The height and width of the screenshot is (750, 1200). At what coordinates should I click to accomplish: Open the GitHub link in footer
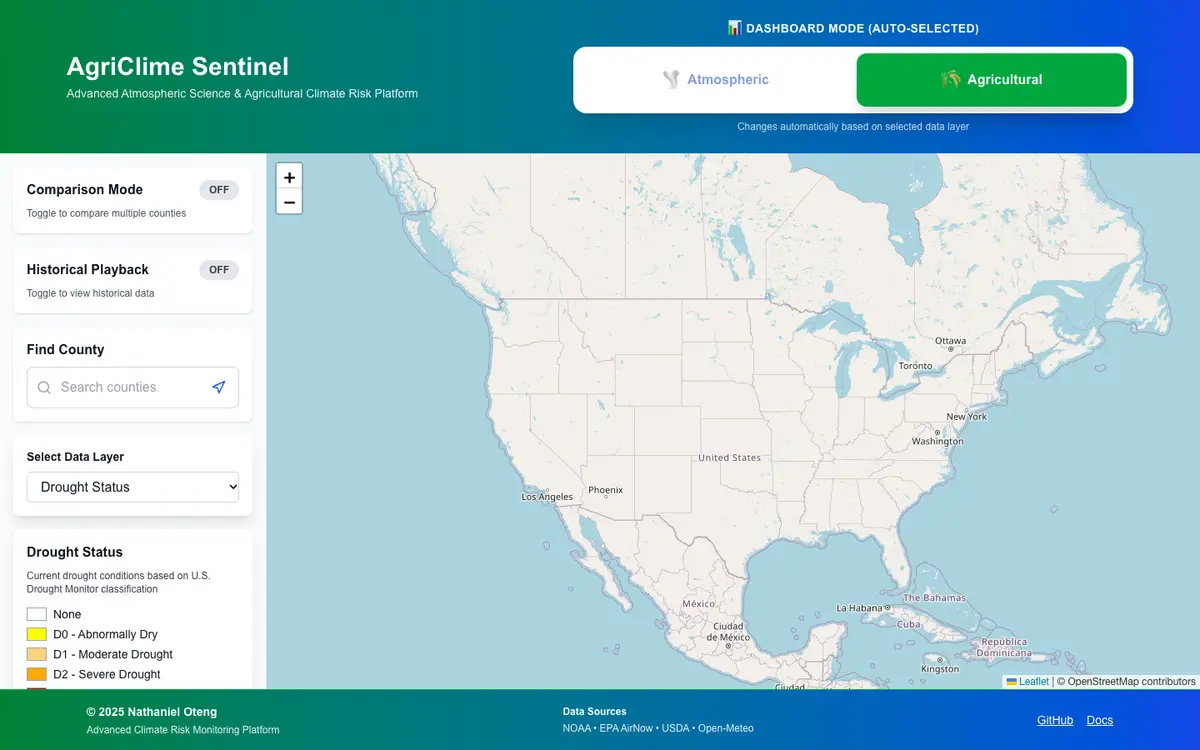point(1055,720)
